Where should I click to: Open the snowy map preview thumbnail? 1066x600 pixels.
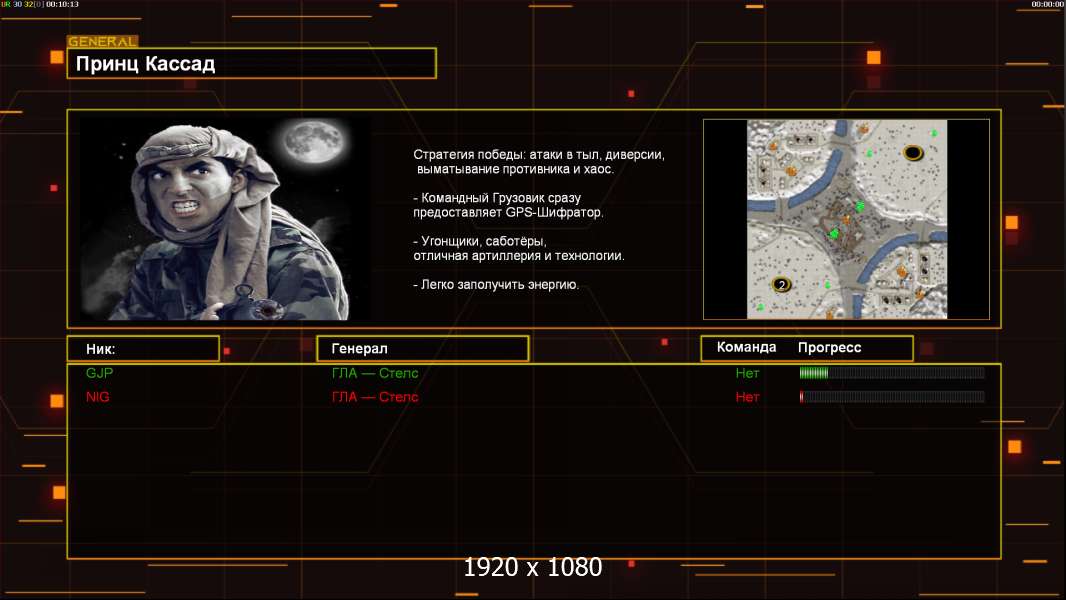point(846,219)
